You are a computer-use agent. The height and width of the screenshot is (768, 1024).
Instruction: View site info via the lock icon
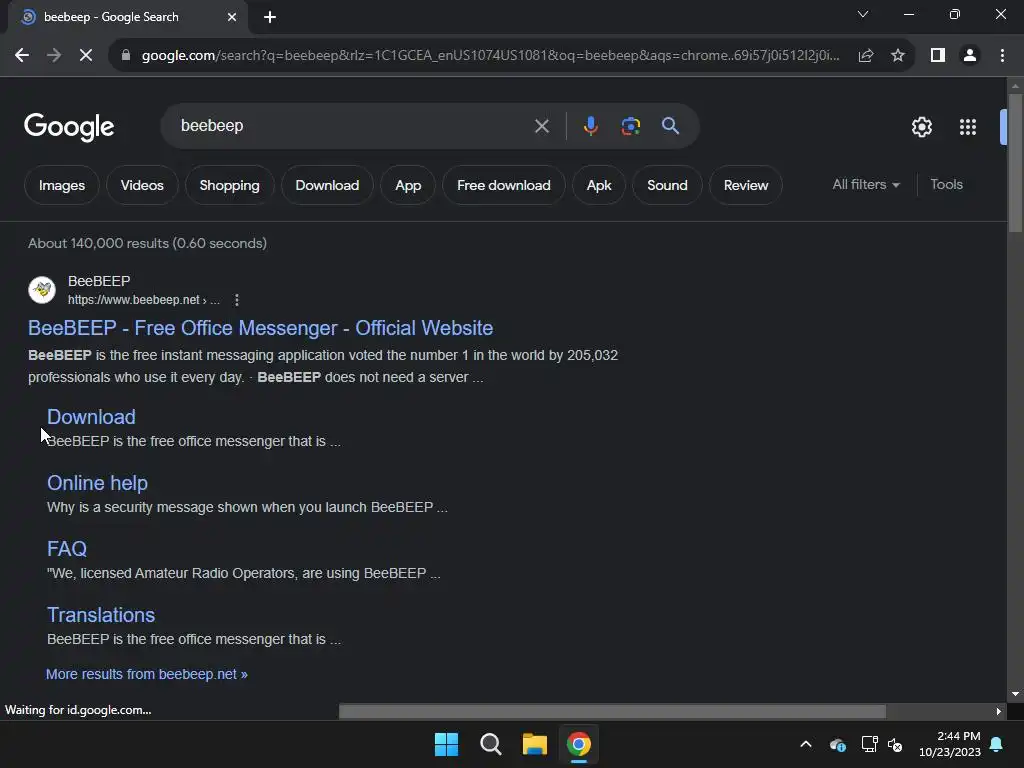[126, 56]
